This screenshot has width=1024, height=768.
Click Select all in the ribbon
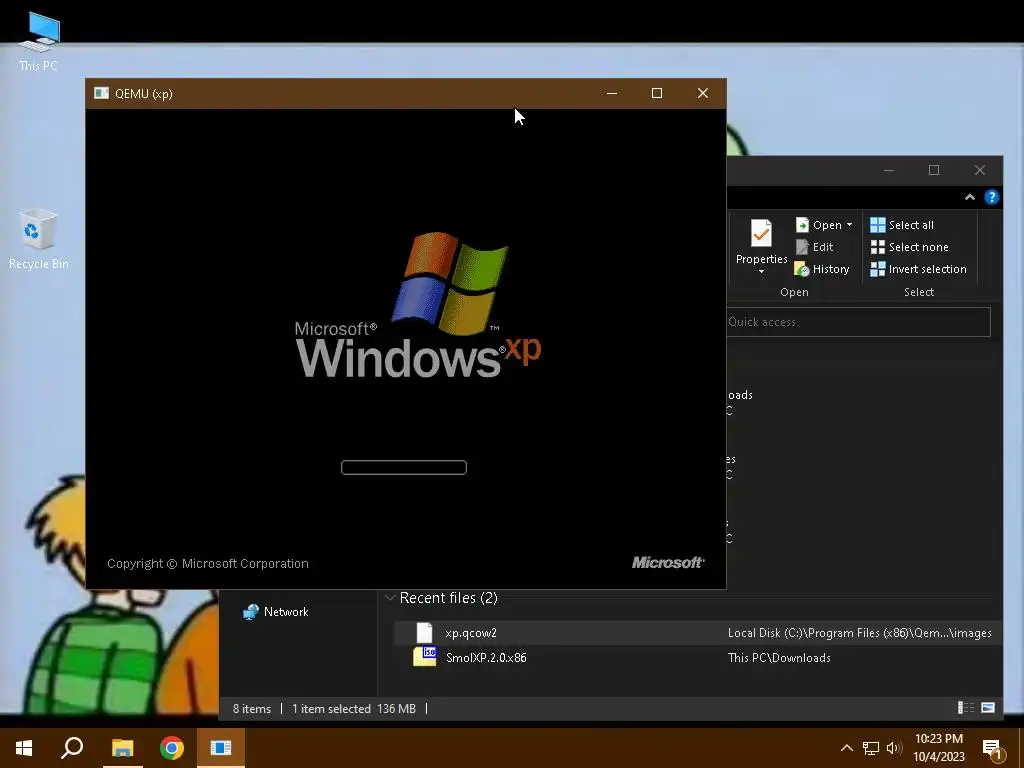(902, 225)
